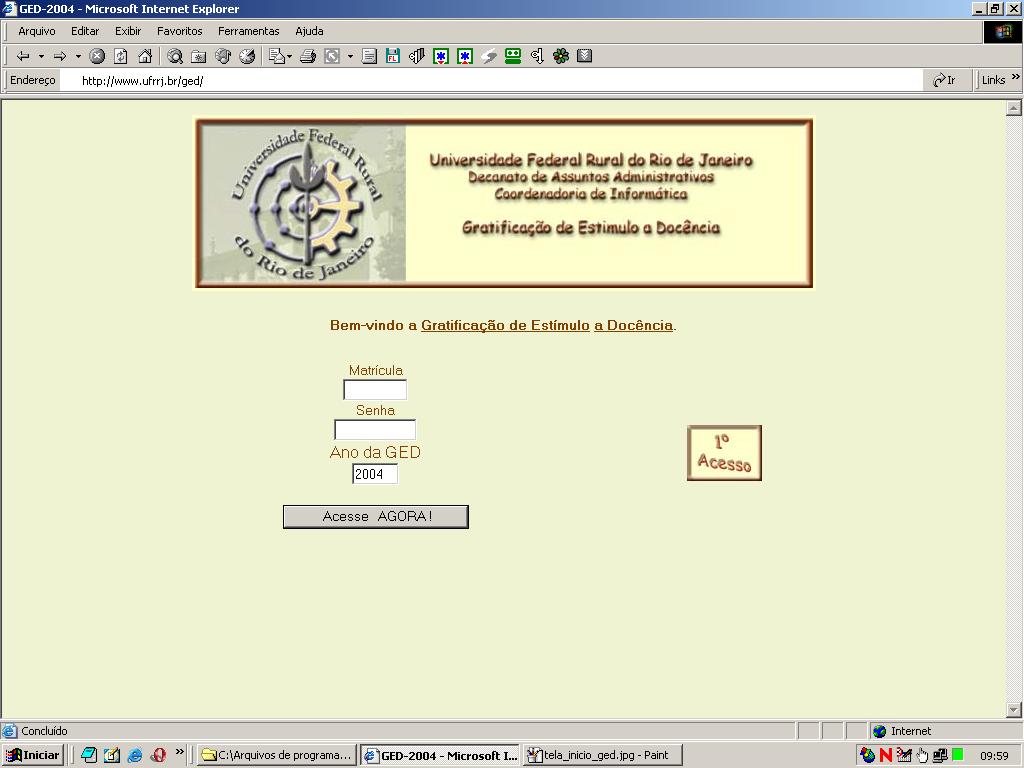The image size is (1024, 768).
Task: Open the Favorites pane icon
Action: pos(199,56)
